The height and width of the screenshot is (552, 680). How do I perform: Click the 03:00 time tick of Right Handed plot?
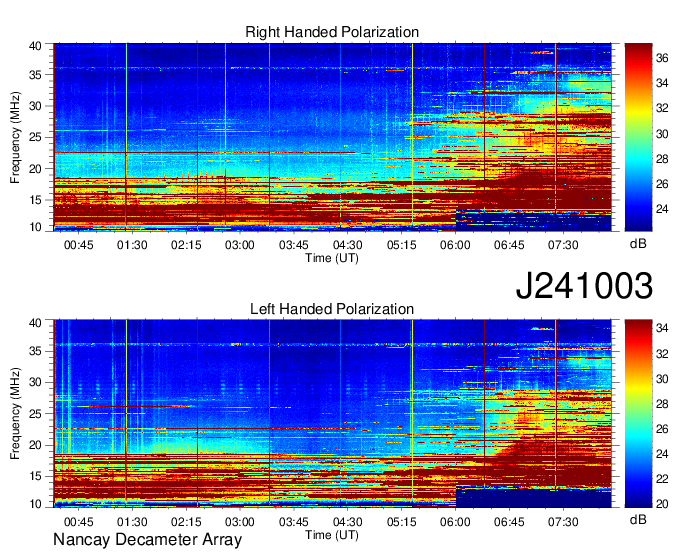(240, 245)
